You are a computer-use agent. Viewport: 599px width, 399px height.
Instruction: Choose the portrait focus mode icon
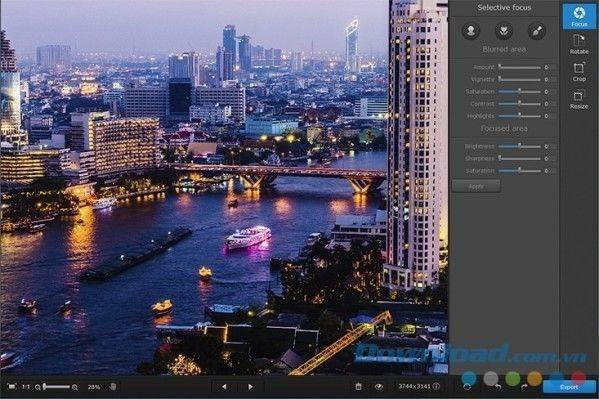(471, 31)
